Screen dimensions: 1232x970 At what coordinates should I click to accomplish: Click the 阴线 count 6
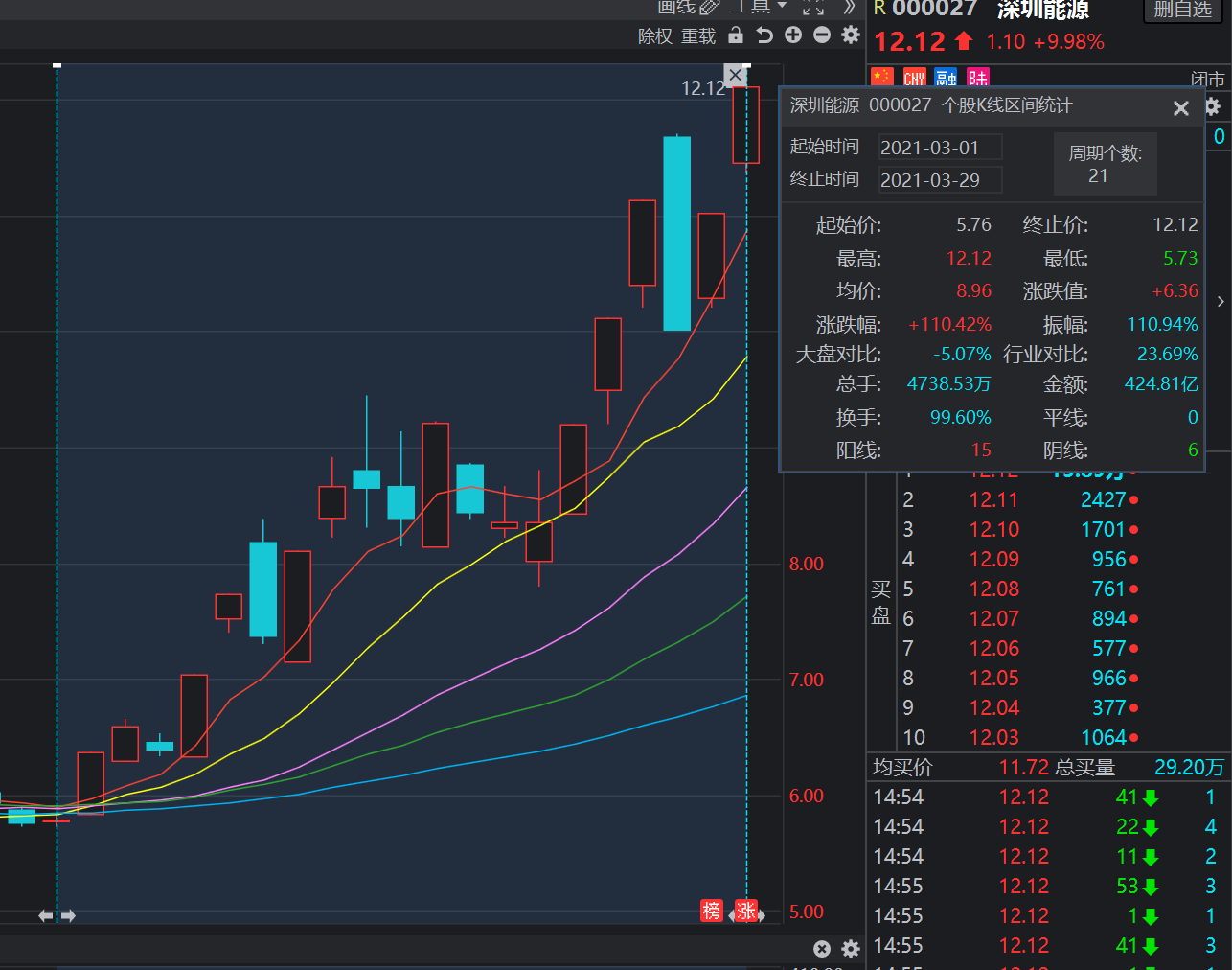[1193, 450]
